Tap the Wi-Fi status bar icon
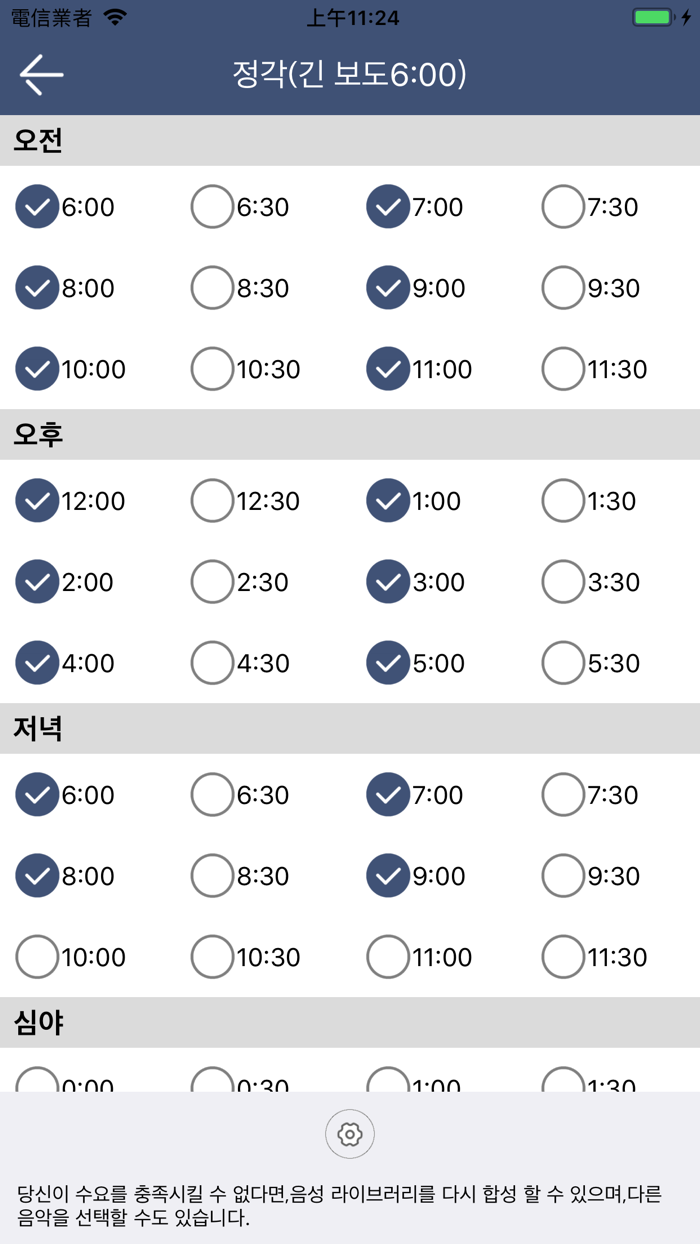 click(x=116, y=18)
